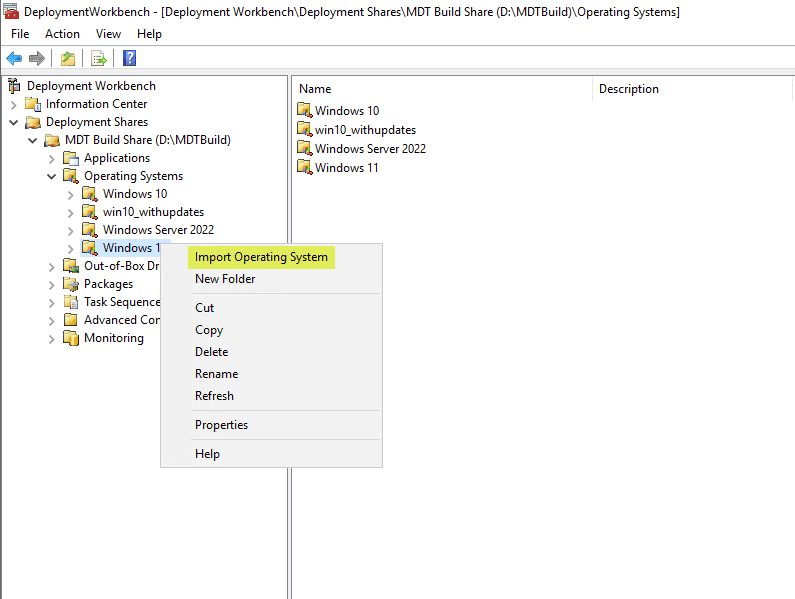Collapse the MDT Build Share node
The height and width of the screenshot is (599, 795).
point(32,140)
